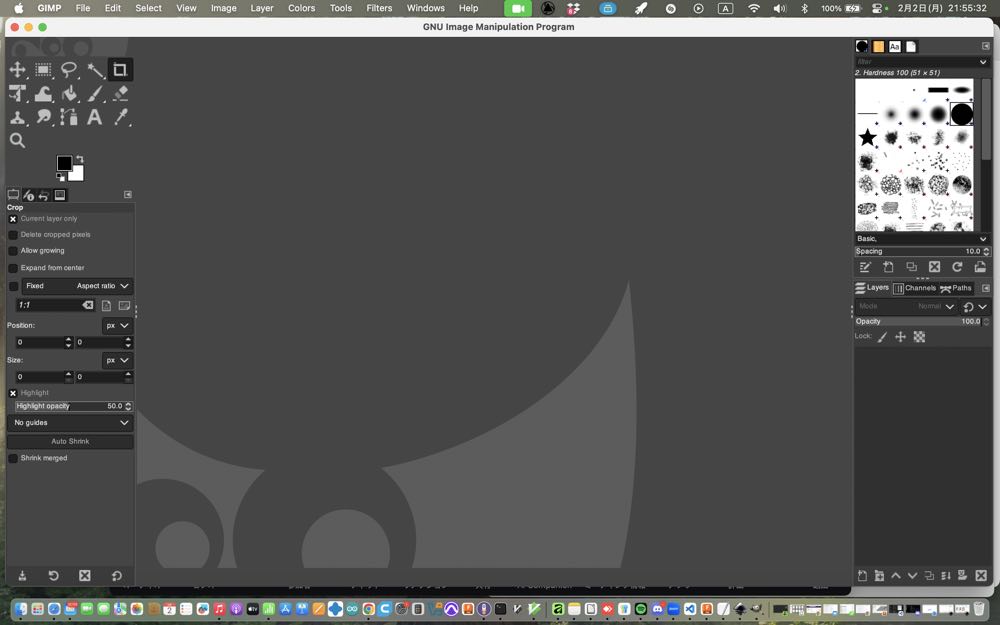Select the Eraser tool
Viewport: 1000px width, 625px height.
coord(120,94)
